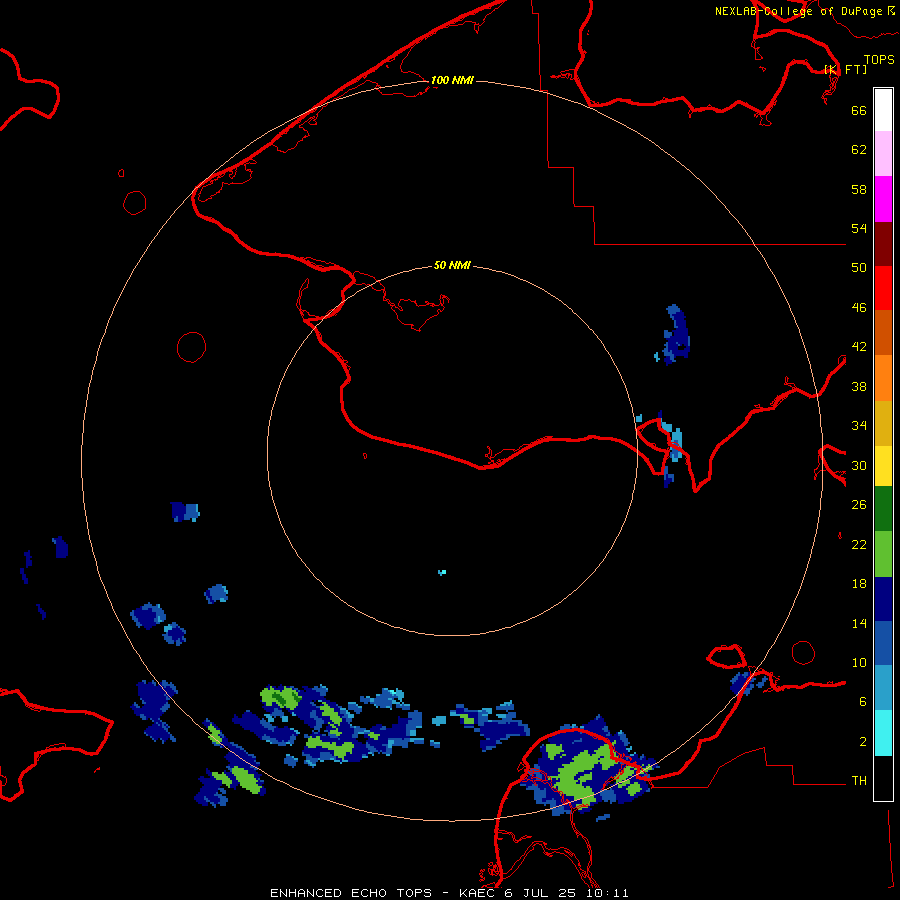The image size is (900, 900).
Task: Click the light pink legend swatch
Action: pyautogui.click(x=883, y=153)
